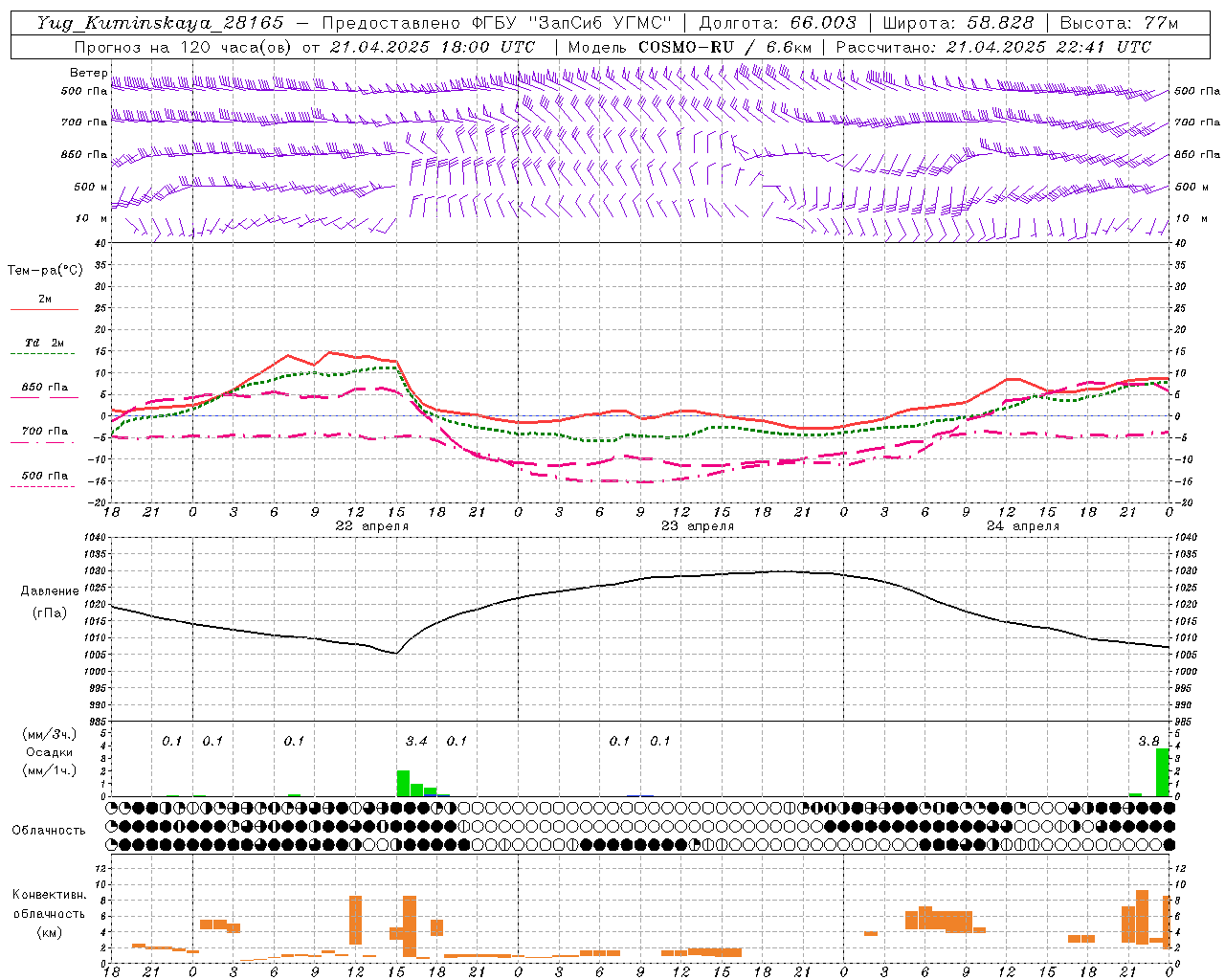Click the precipitation label 'Осадки'

(49, 753)
